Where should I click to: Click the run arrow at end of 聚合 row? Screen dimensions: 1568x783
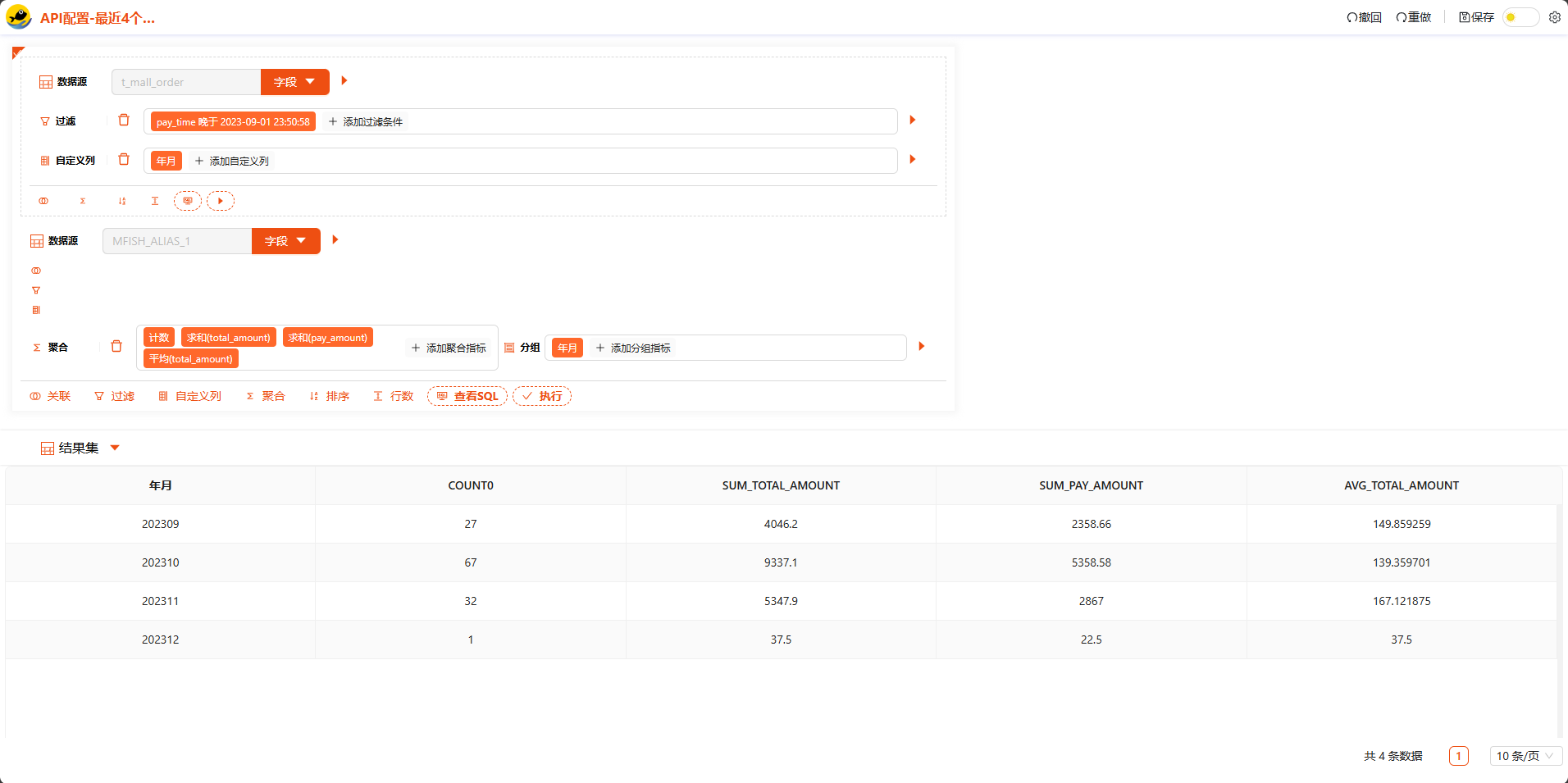pos(922,346)
